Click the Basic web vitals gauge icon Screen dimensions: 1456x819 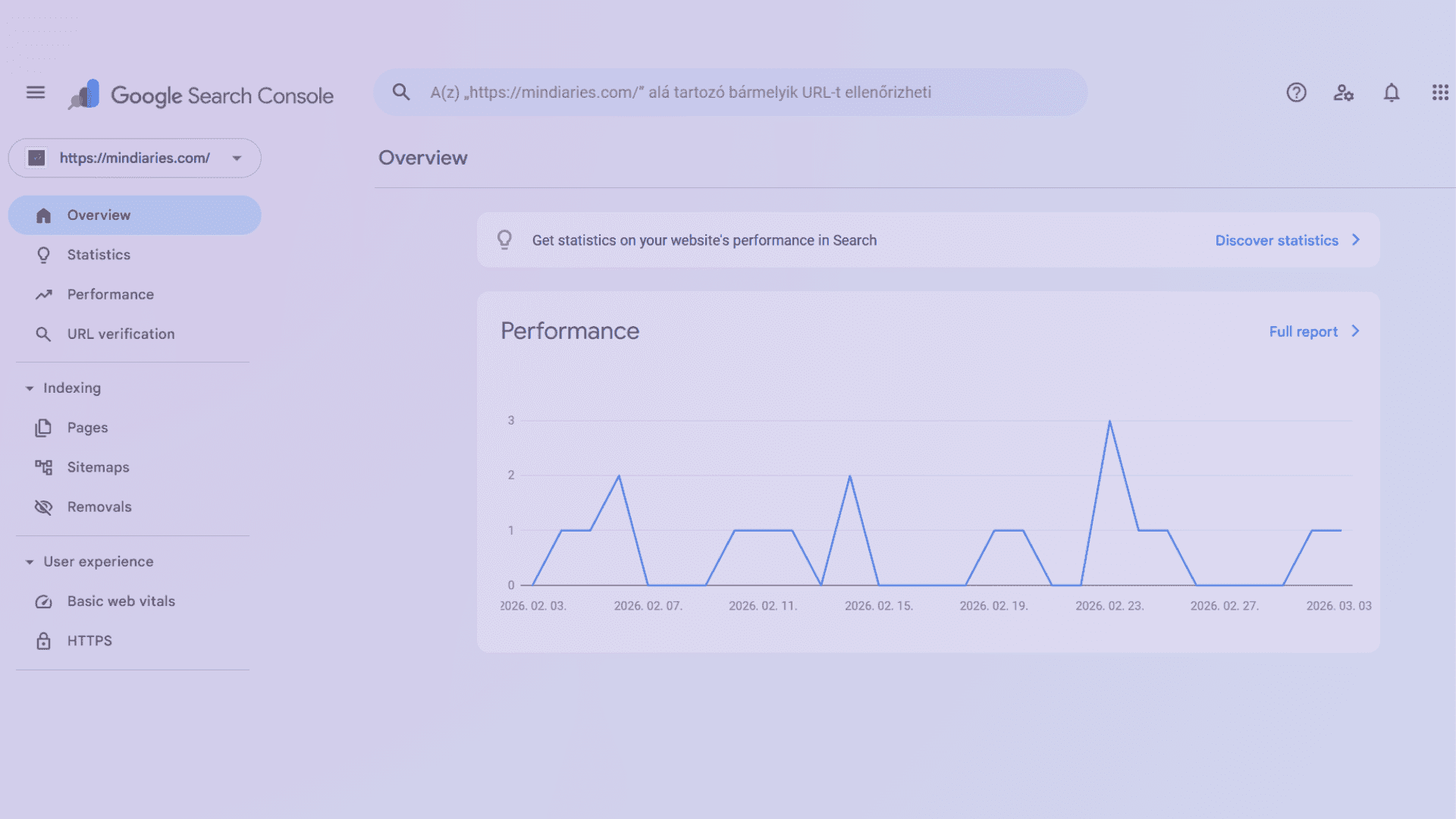(43, 601)
